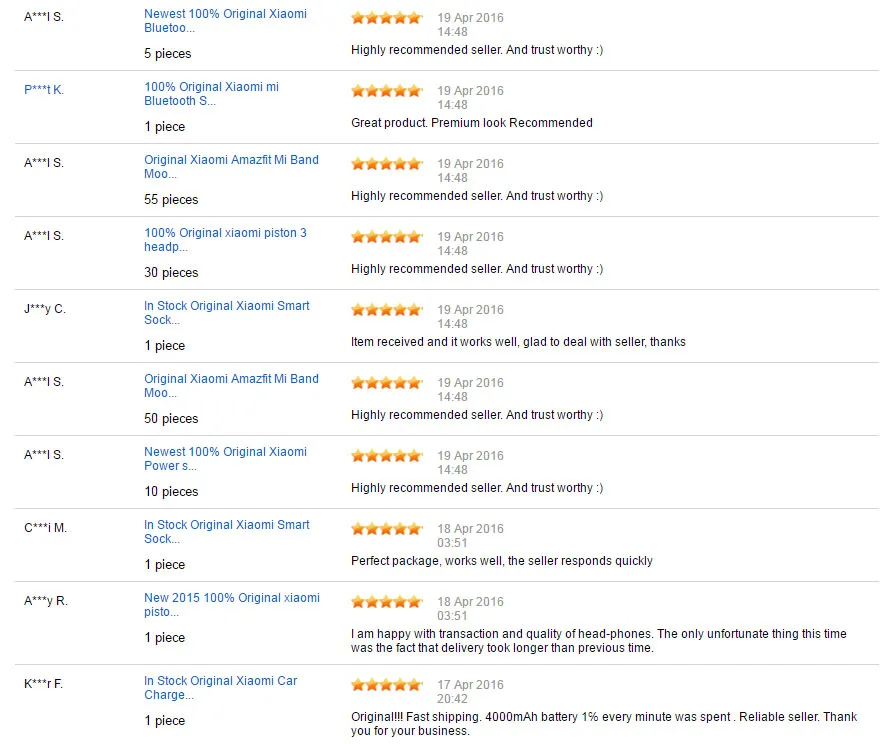Open the 100% Original xiaomi piston 3 headp... link
This screenshot has width=890, height=744.
point(225,239)
